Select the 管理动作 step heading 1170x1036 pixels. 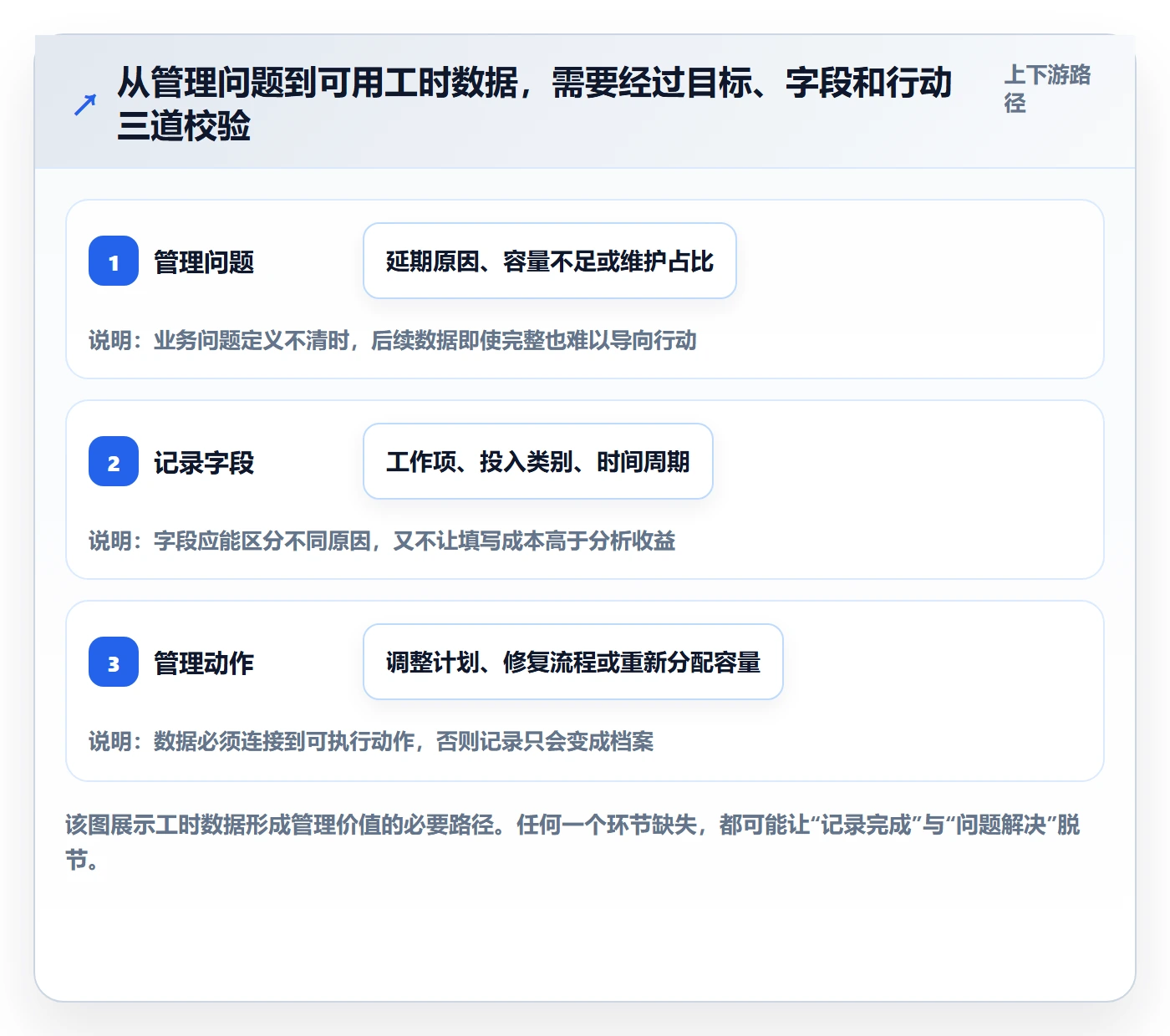click(x=204, y=663)
